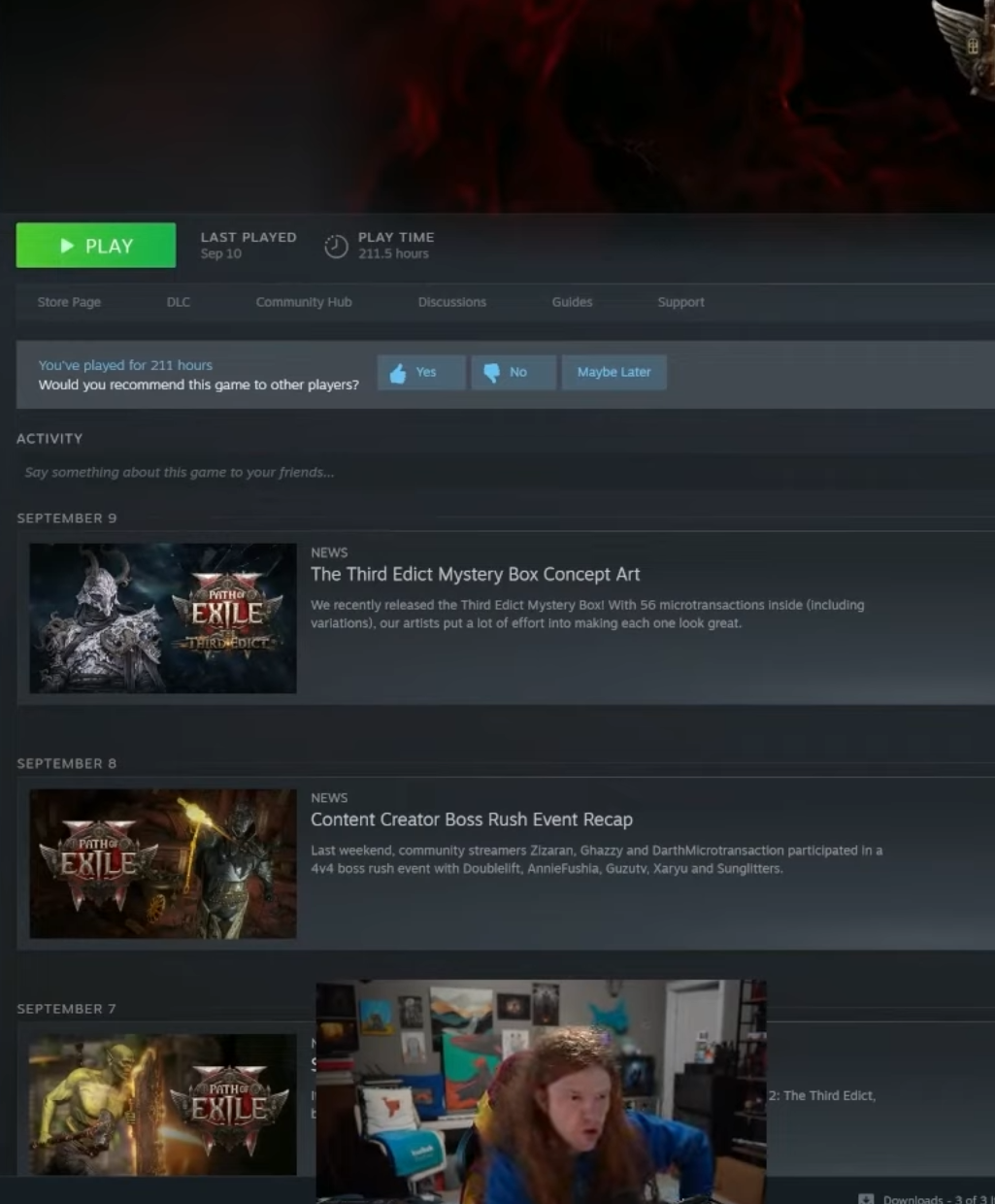This screenshot has height=1204, width=995.
Task: Open The Third Edict Mystery Box Concept Art article
Action: [475, 575]
